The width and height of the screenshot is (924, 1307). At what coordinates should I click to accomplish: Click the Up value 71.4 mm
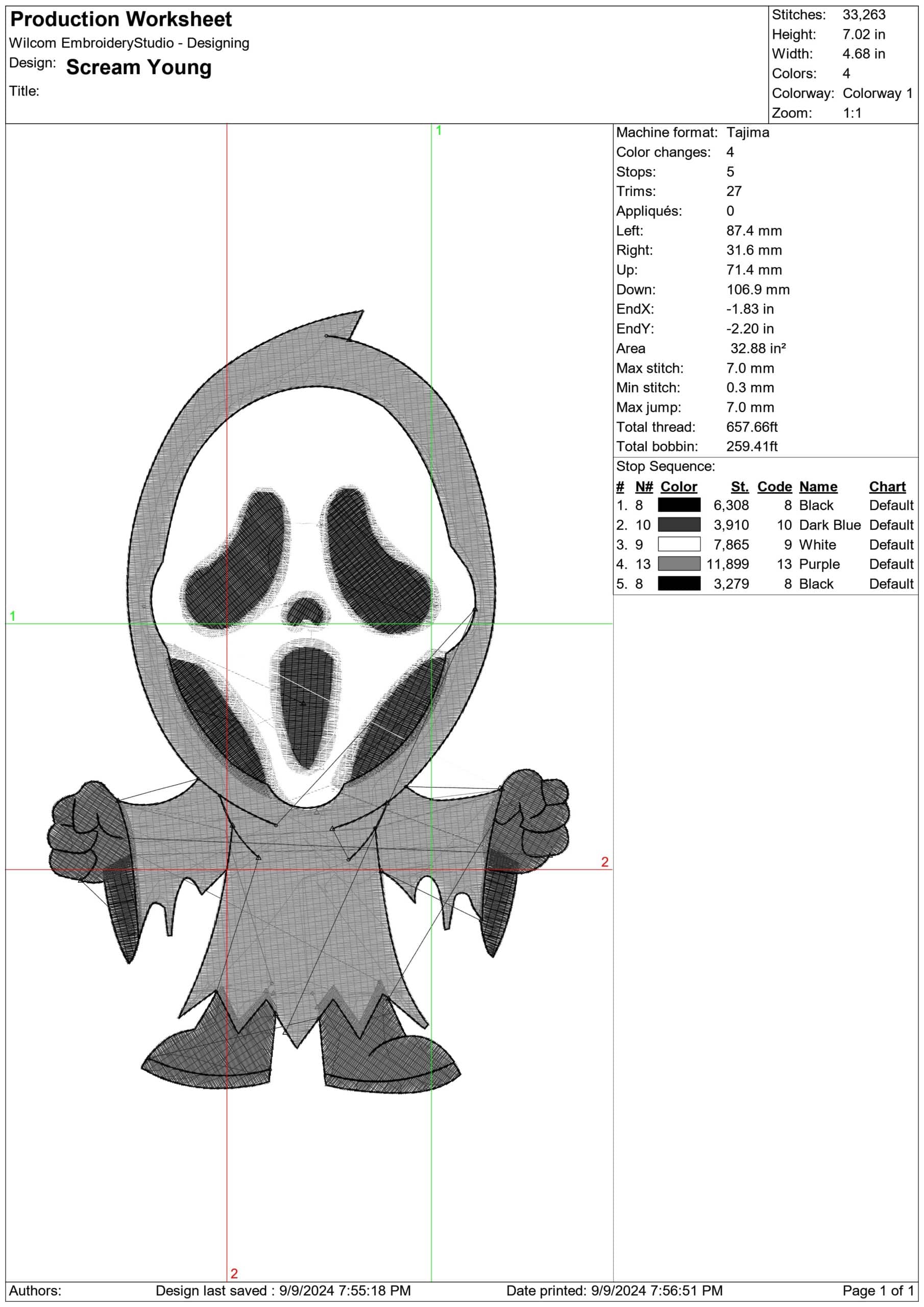754,270
